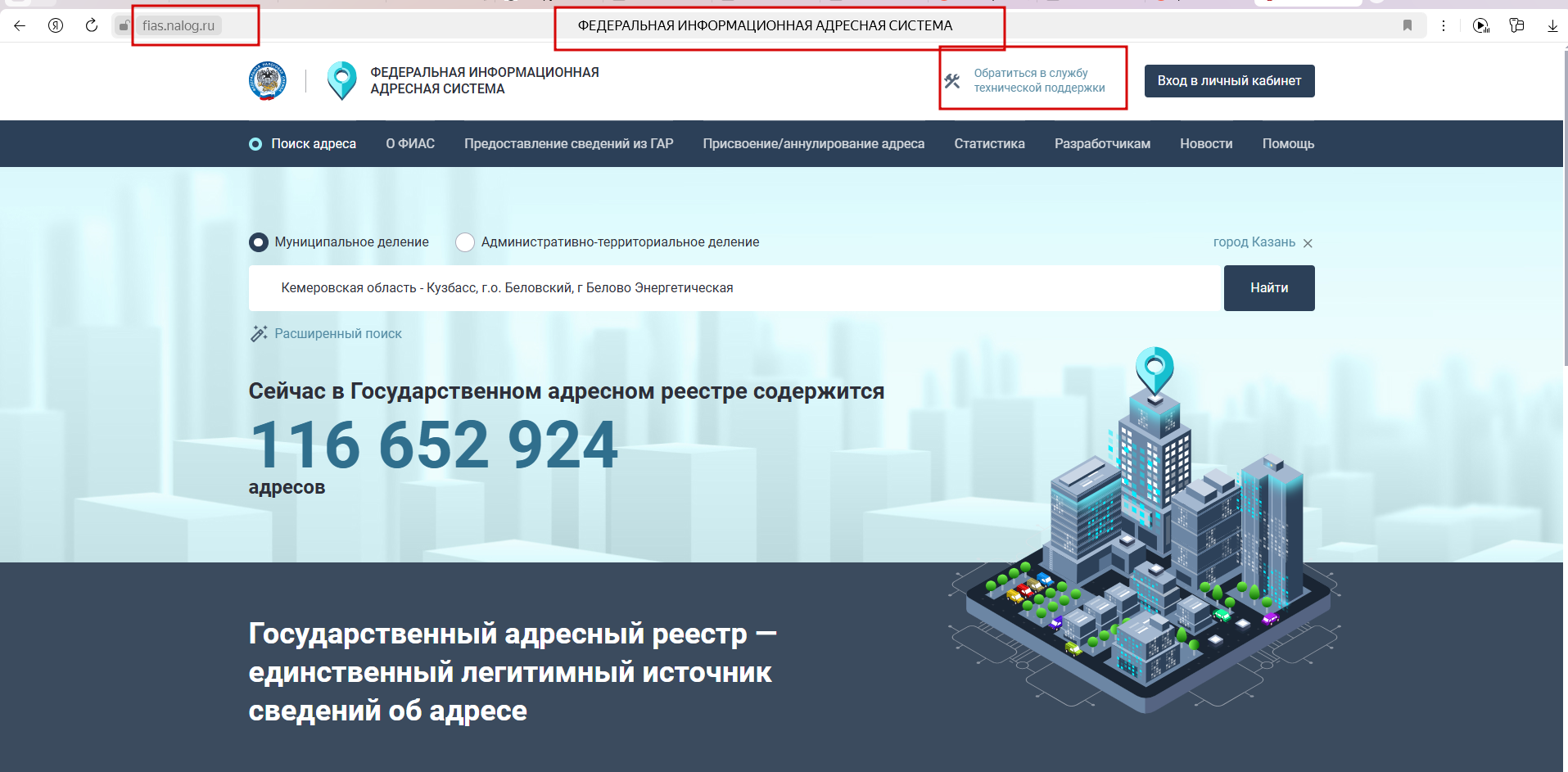This screenshot has height=772, width=1568.
Task: Open Обратиться в службу технической поддержки link
Action: pos(1039,81)
